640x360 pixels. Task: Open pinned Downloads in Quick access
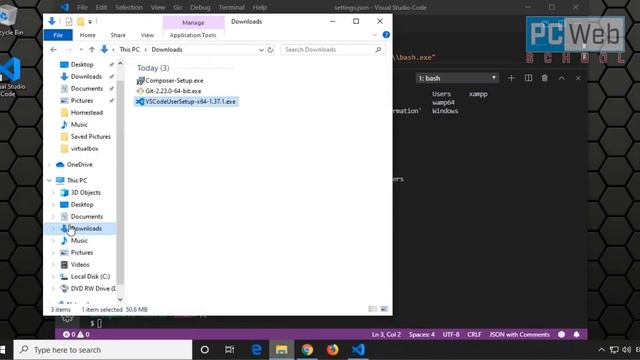(86, 76)
